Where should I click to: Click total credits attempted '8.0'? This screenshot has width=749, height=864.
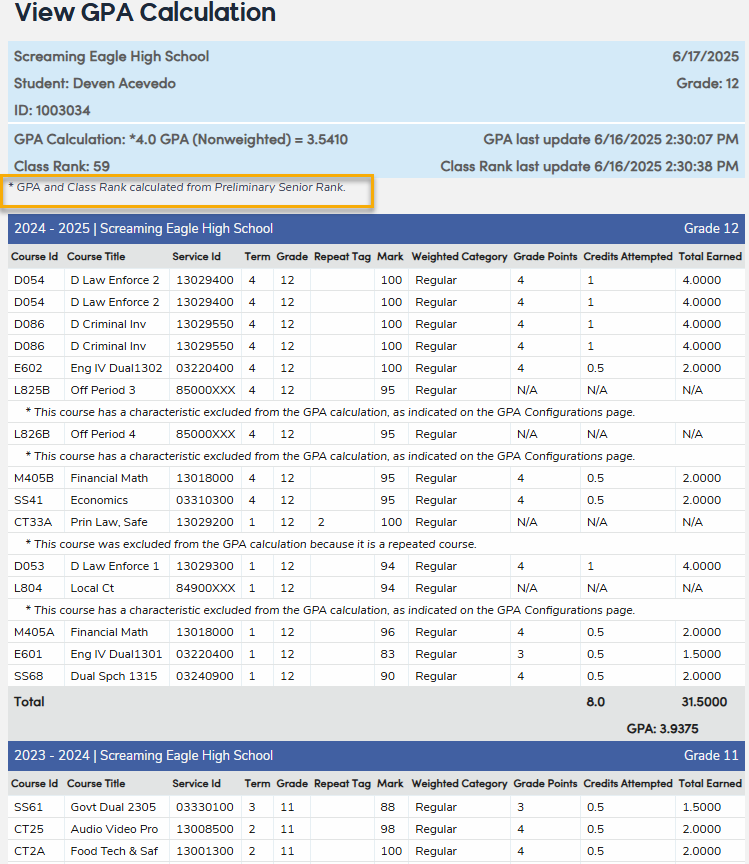[595, 702]
